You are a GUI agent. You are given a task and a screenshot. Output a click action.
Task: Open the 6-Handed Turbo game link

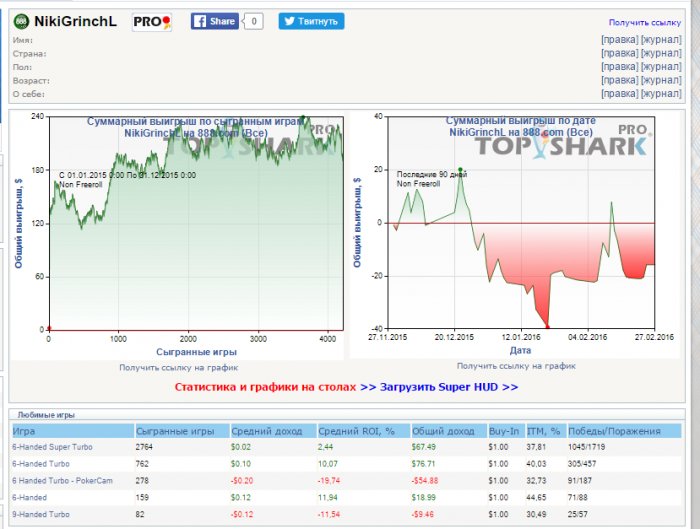click(41, 464)
